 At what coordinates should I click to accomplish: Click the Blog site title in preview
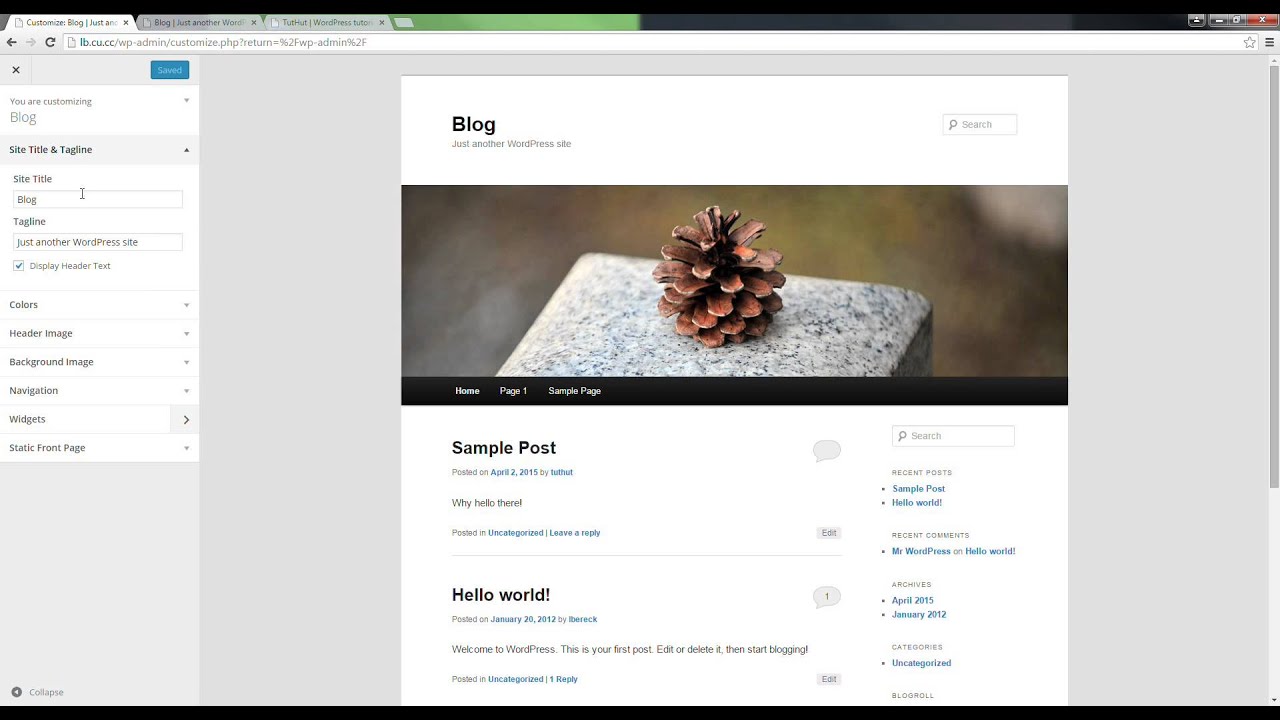pos(474,124)
